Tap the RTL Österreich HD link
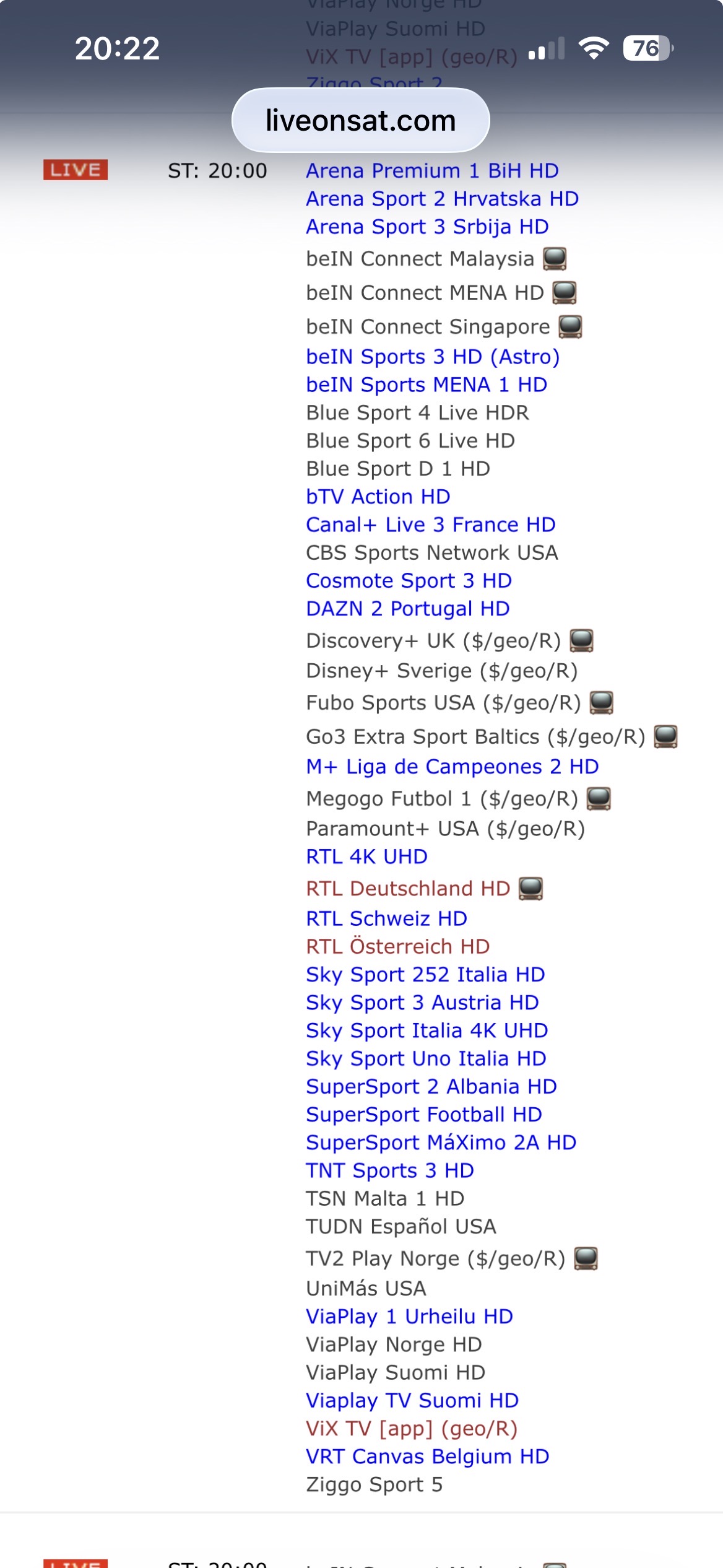The height and width of the screenshot is (1568, 723). pos(397,946)
